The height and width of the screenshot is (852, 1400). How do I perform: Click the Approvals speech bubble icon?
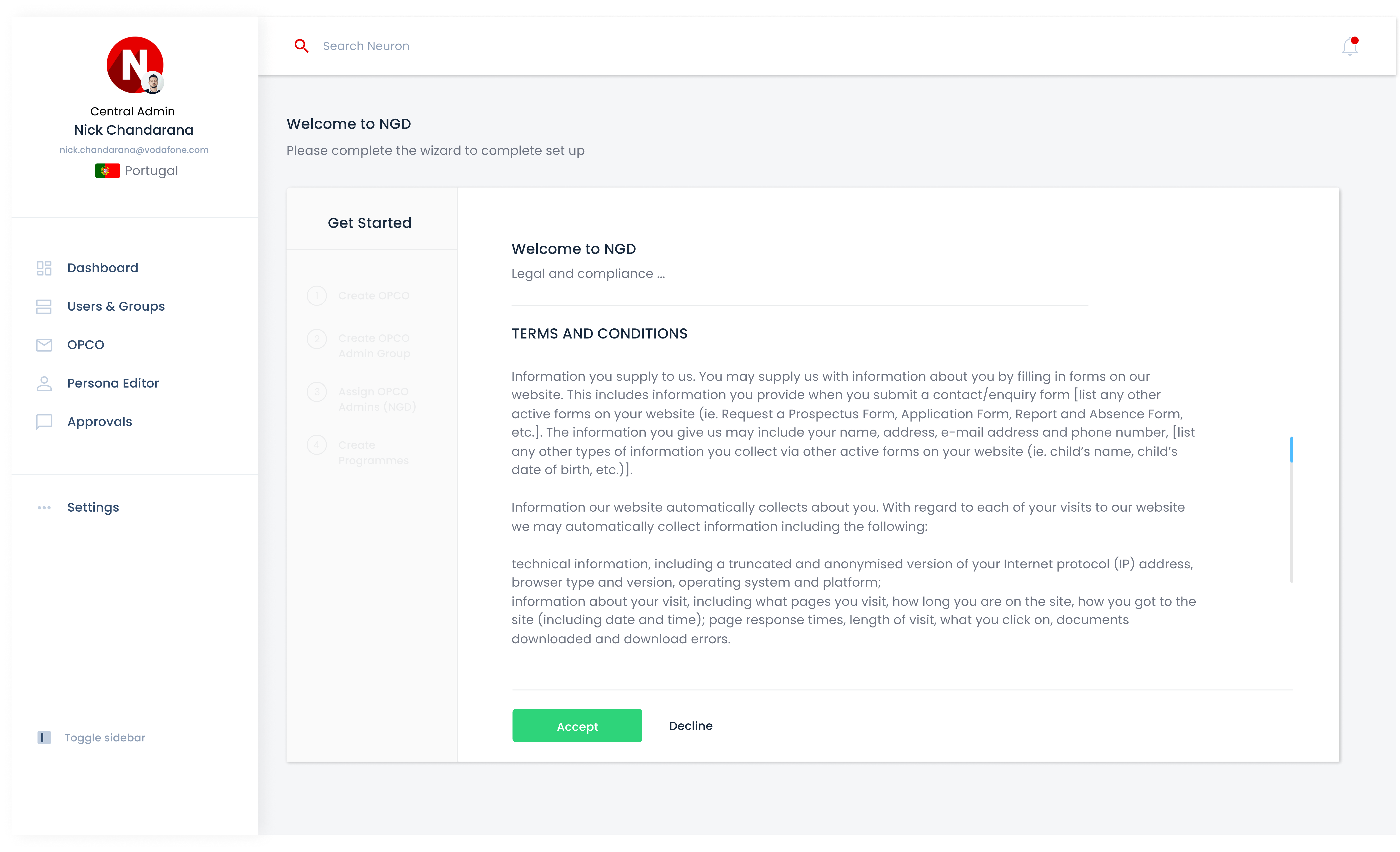(x=44, y=422)
